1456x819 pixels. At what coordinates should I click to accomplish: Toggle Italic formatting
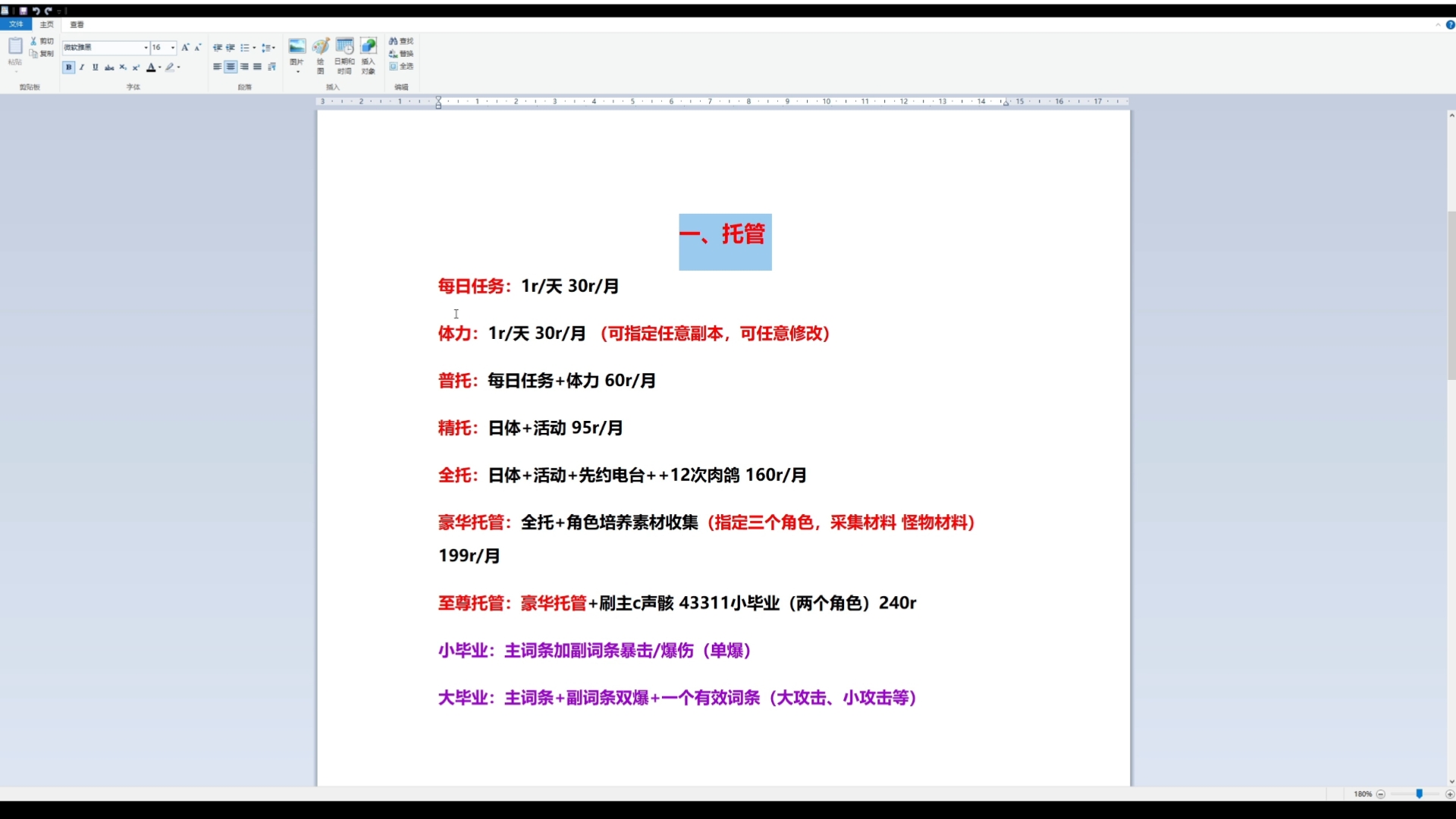point(82,67)
